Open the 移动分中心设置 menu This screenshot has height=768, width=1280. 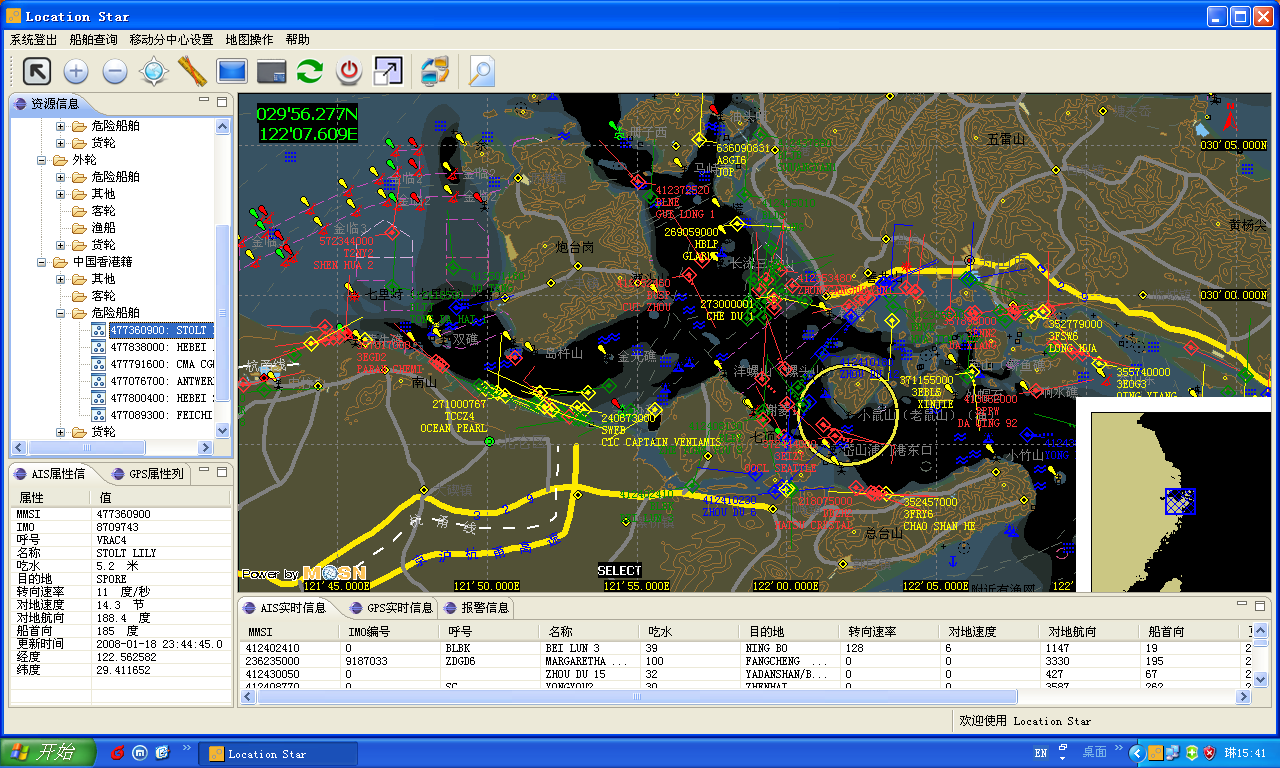(171, 40)
